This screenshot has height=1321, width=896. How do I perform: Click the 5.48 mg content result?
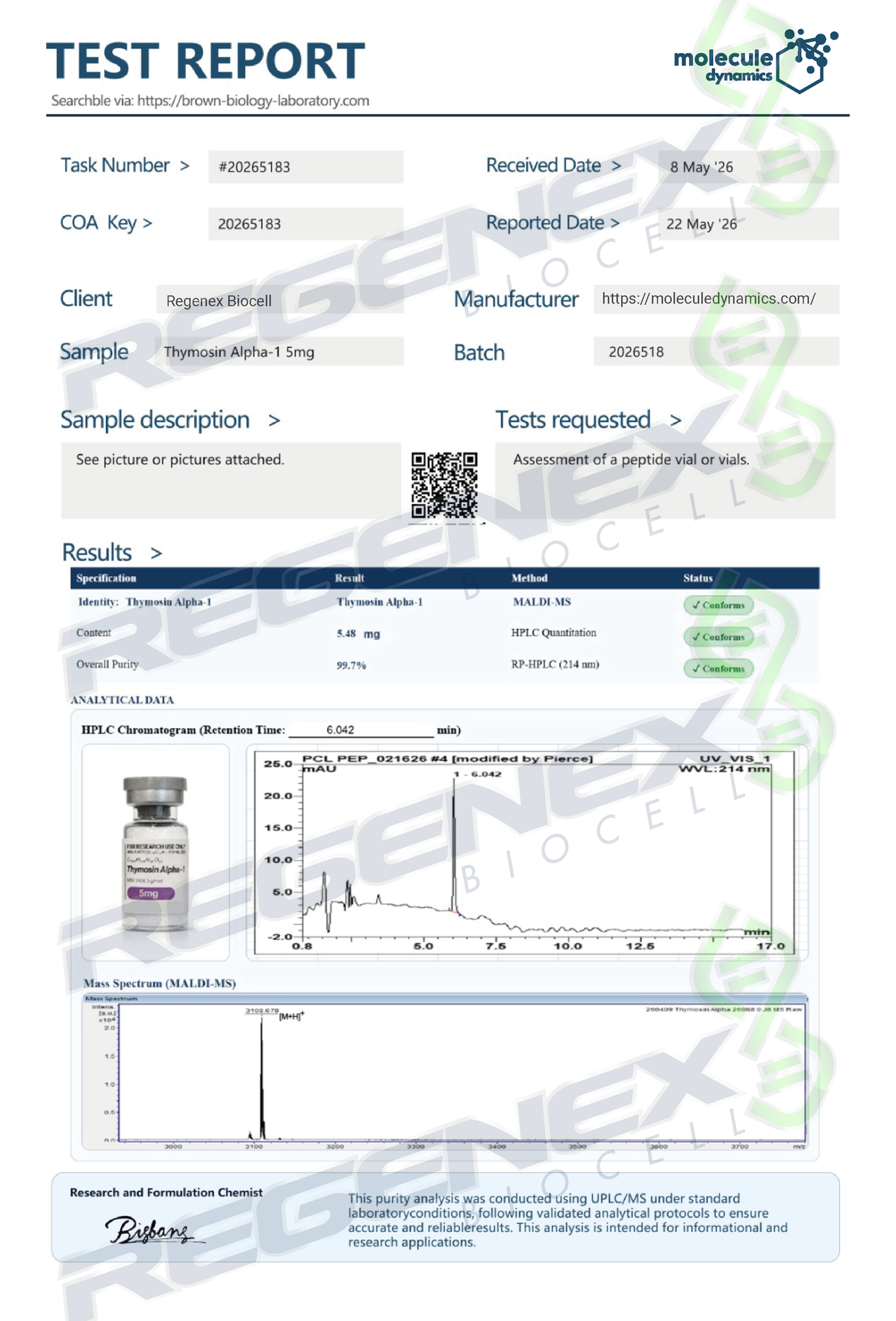tap(358, 634)
